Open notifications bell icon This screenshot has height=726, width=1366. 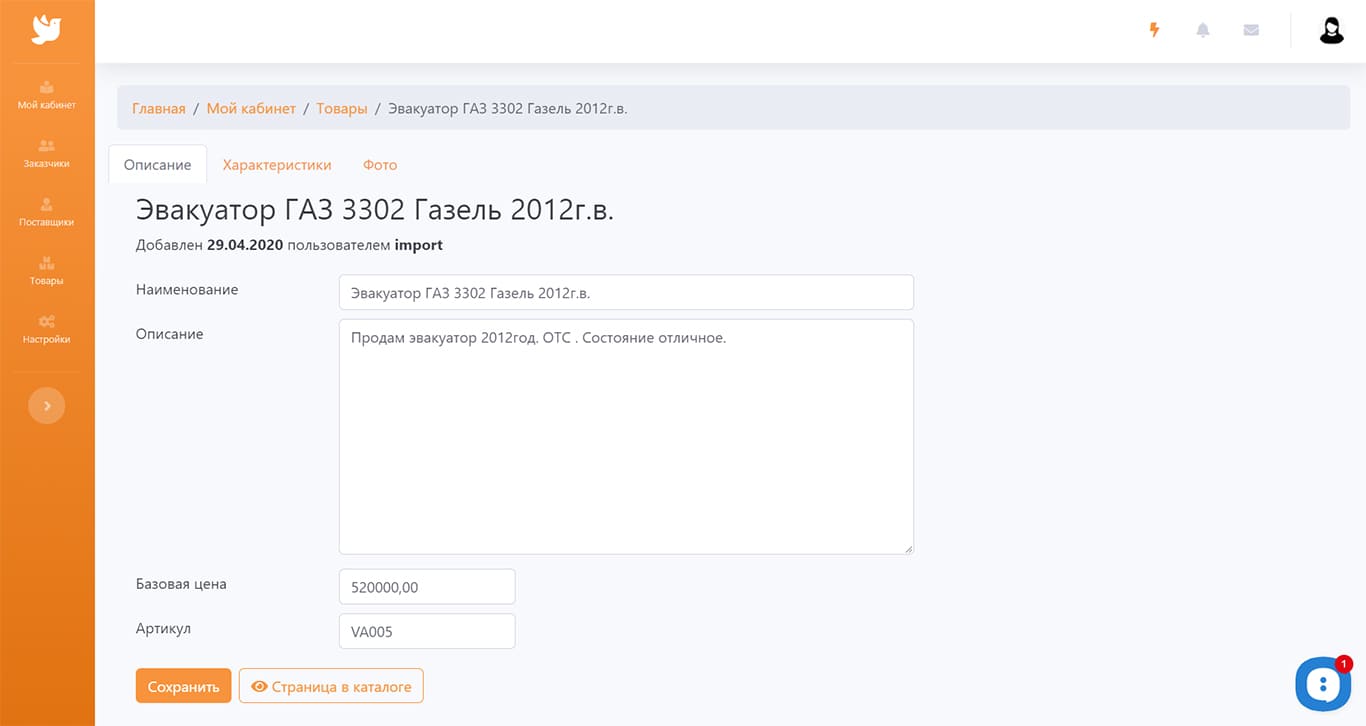[x=1203, y=30]
